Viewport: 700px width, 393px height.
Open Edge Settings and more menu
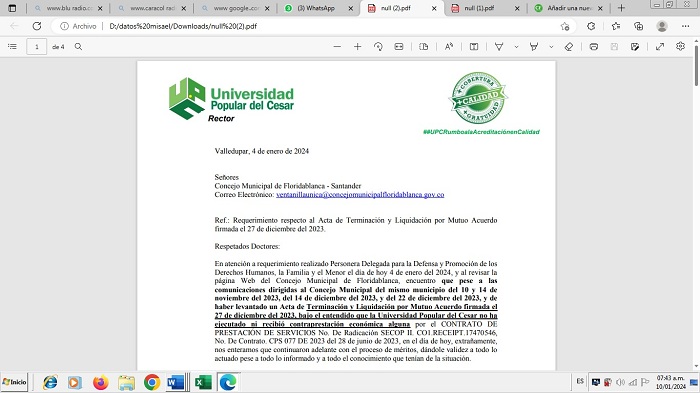click(686, 26)
